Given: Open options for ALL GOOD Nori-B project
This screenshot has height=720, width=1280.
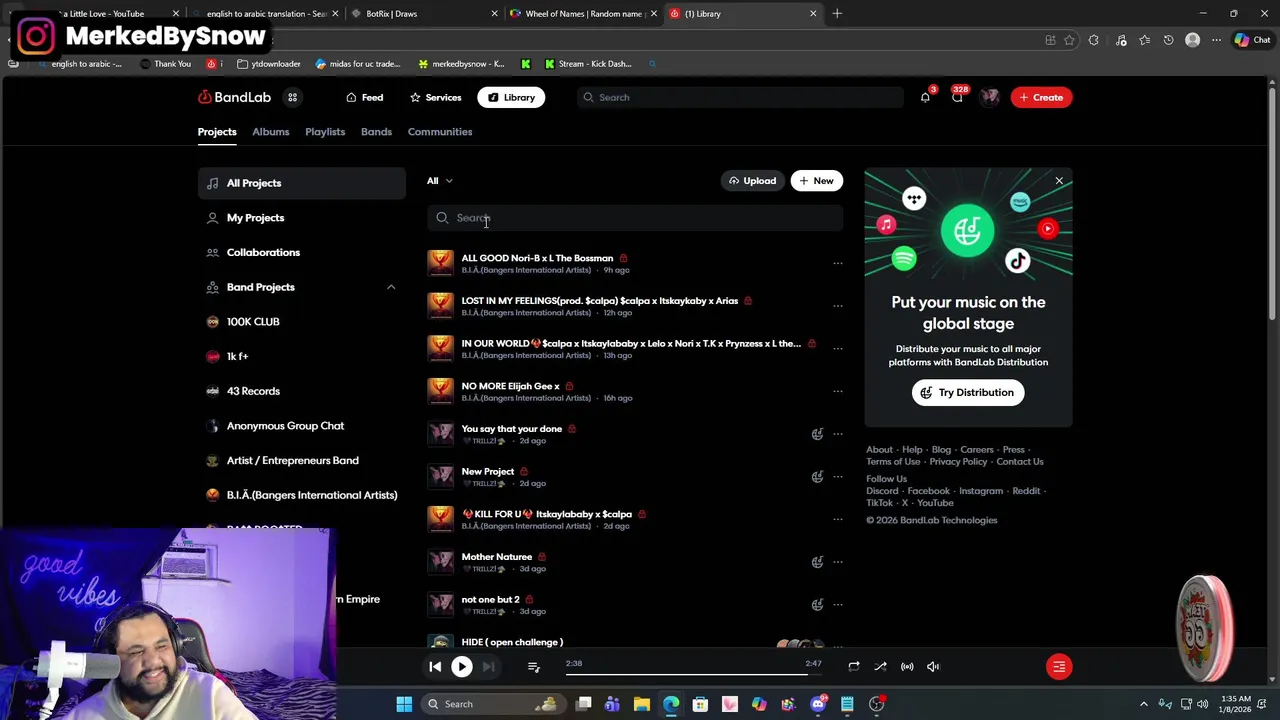Looking at the screenshot, I should [838, 263].
